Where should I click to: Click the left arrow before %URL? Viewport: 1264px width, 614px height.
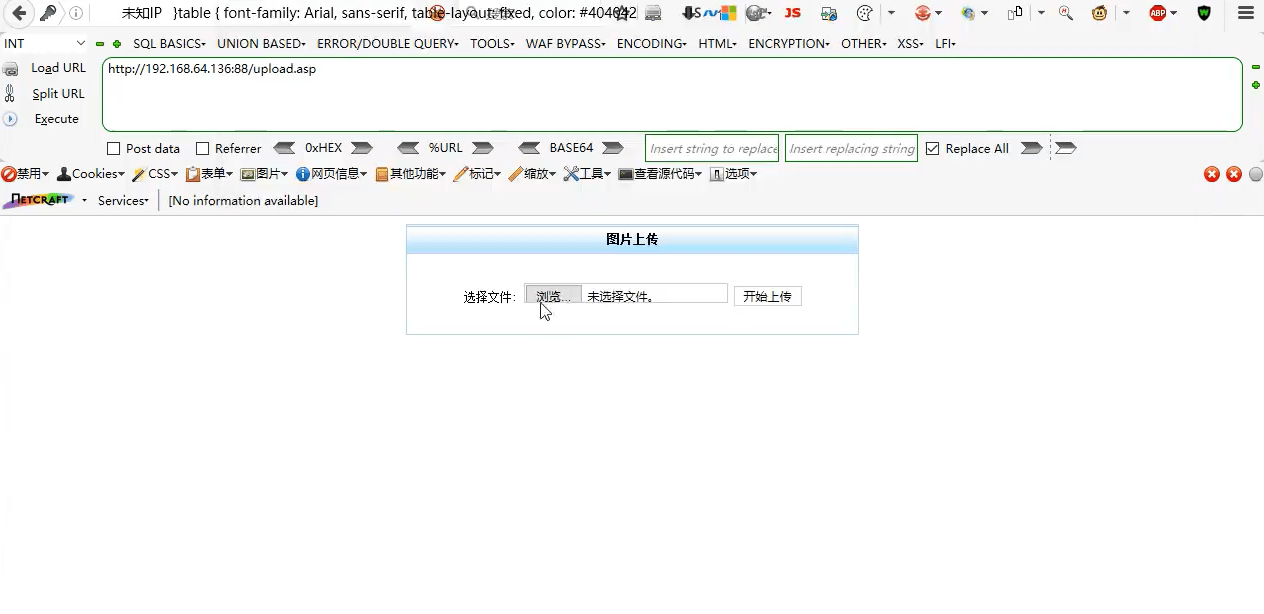click(408, 148)
